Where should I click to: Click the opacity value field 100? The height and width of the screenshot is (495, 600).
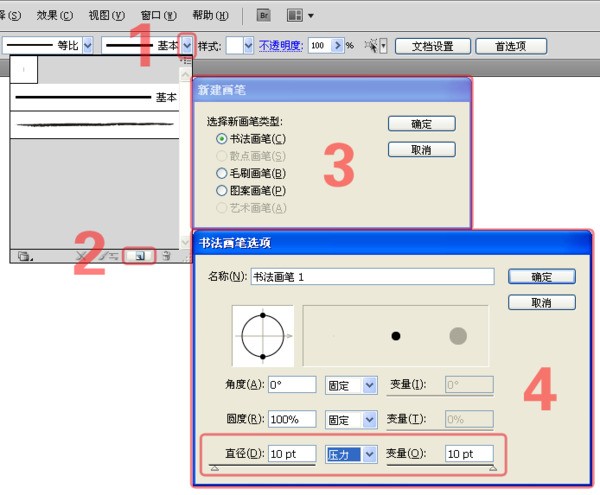click(x=320, y=46)
